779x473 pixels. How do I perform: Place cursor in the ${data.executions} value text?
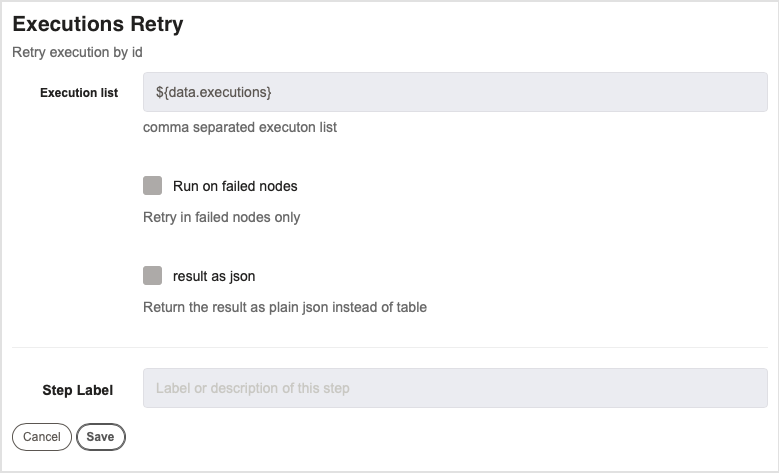tap(214, 92)
